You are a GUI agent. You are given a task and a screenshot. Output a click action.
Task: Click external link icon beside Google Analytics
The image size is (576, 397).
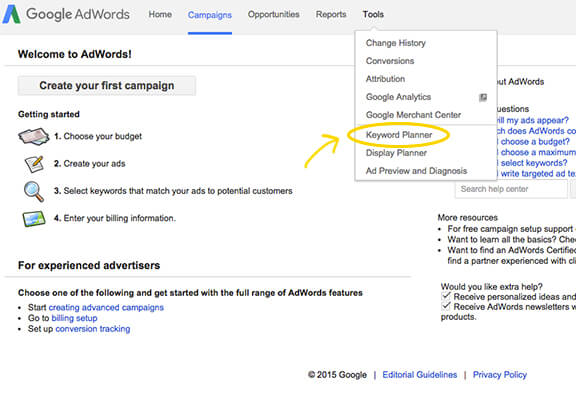[483, 97]
